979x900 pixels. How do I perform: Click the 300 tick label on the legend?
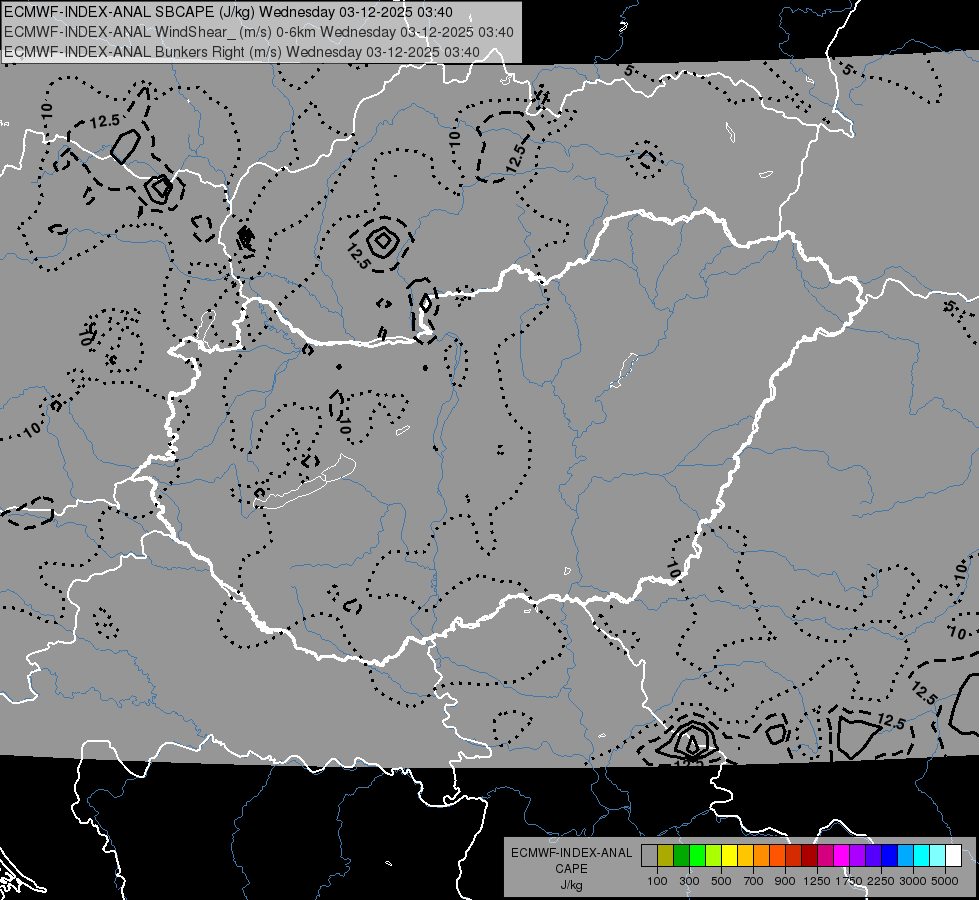pyautogui.click(x=689, y=881)
